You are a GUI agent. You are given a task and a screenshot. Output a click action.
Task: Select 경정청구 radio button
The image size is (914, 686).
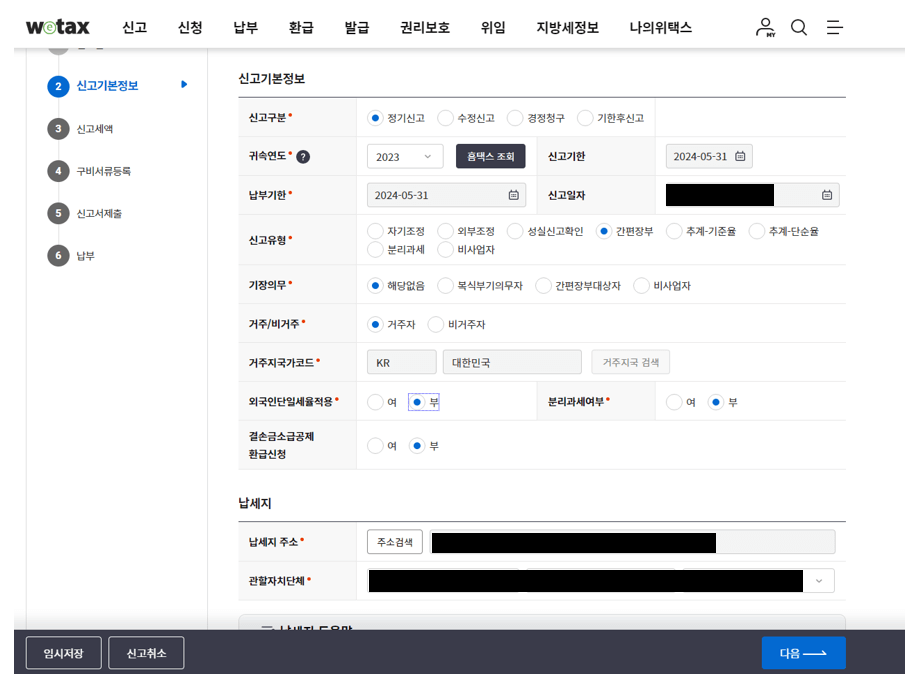[x=515, y=118]
